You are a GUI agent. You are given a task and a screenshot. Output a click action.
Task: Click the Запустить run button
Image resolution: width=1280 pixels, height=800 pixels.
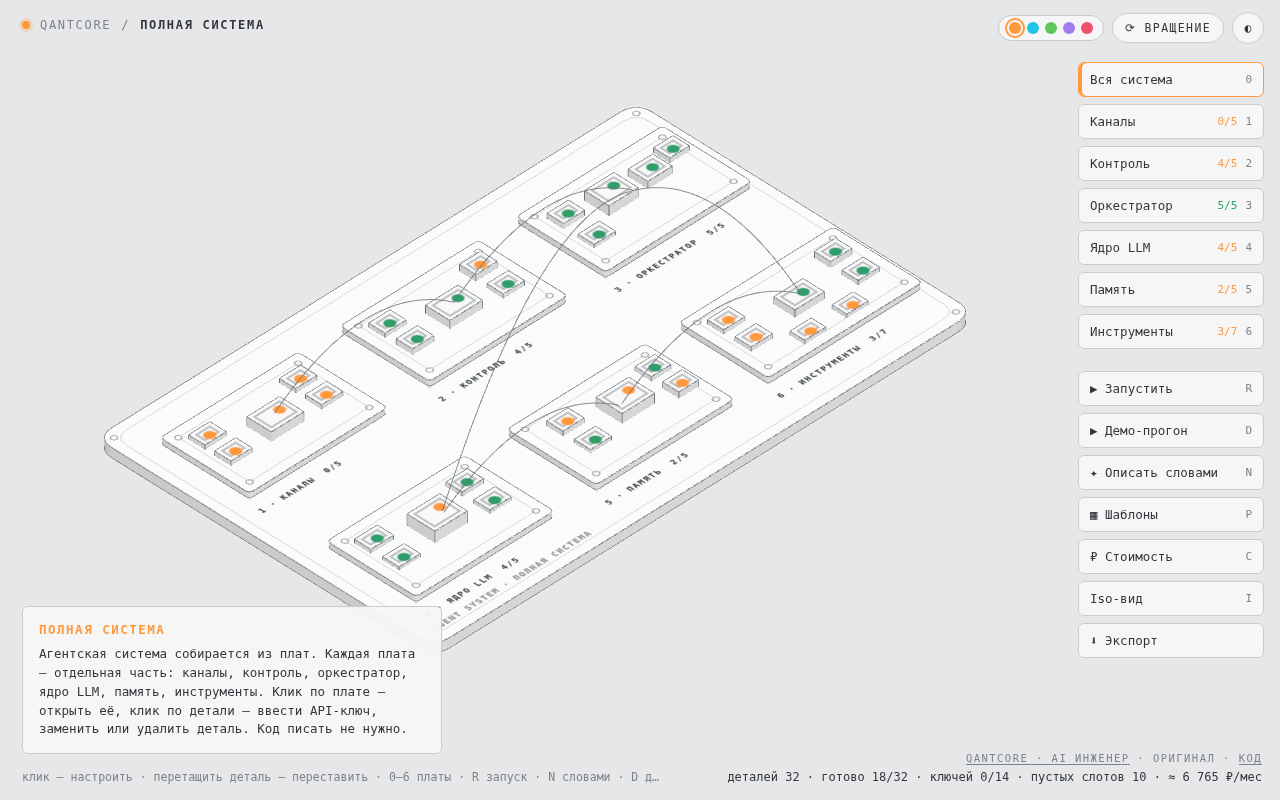pos(1170,389)
